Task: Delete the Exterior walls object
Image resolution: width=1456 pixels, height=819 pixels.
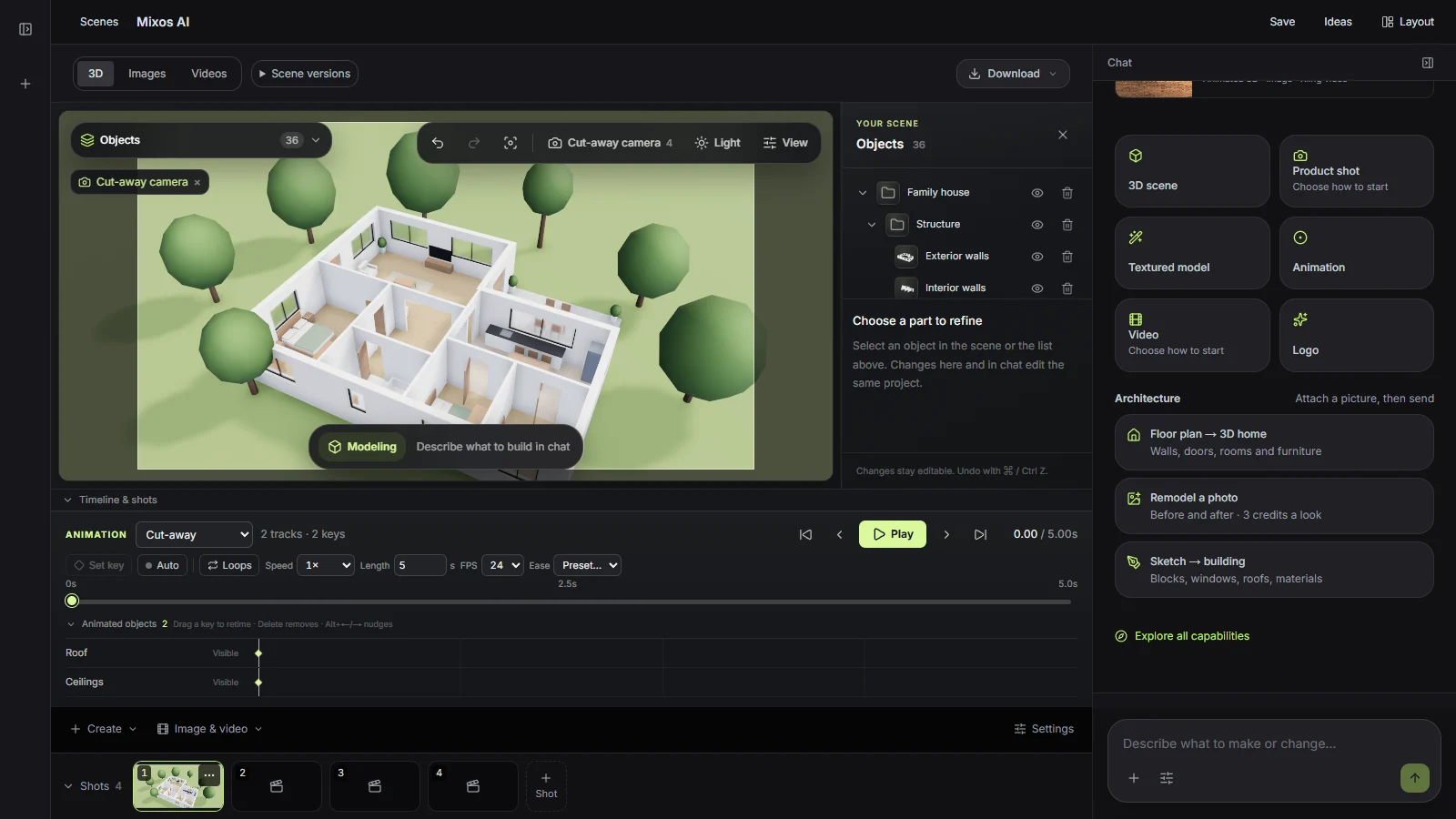Action: coord(1067,257)
